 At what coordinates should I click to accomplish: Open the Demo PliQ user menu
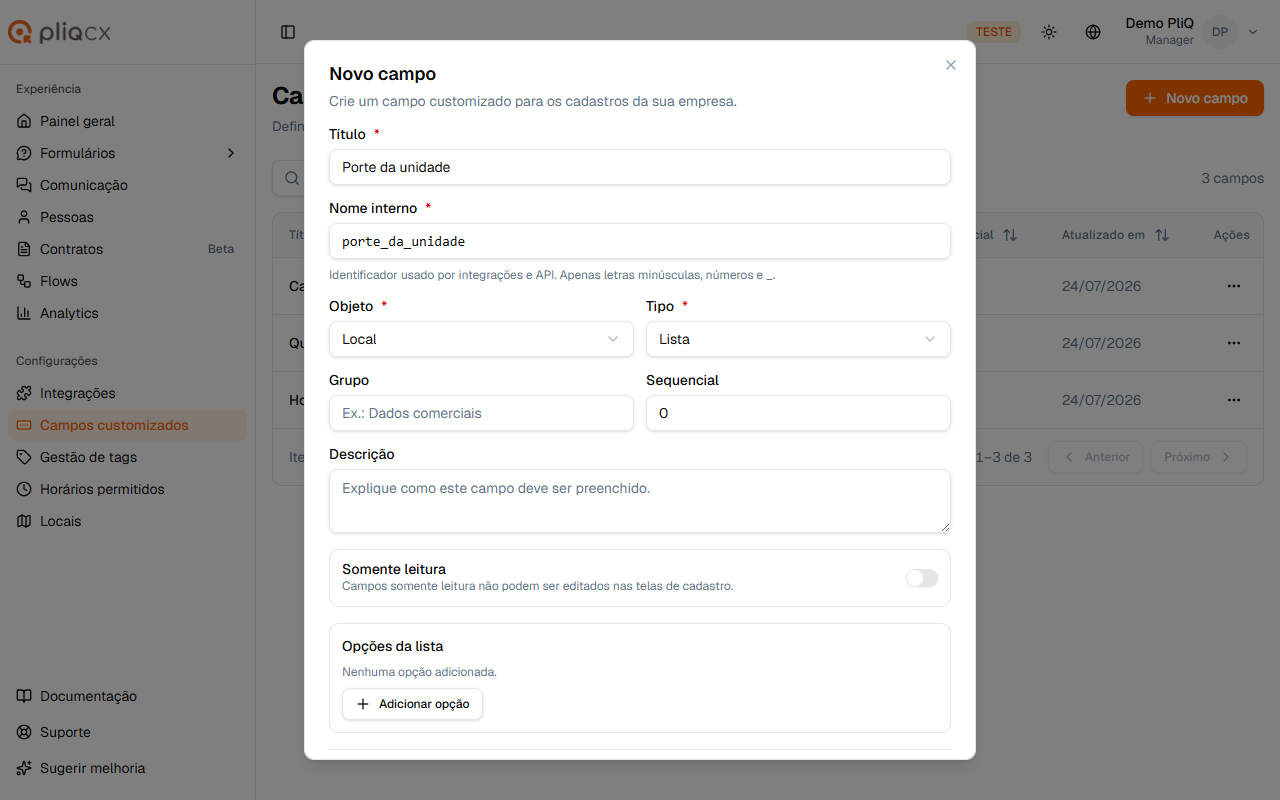(x=1191, y=32)
